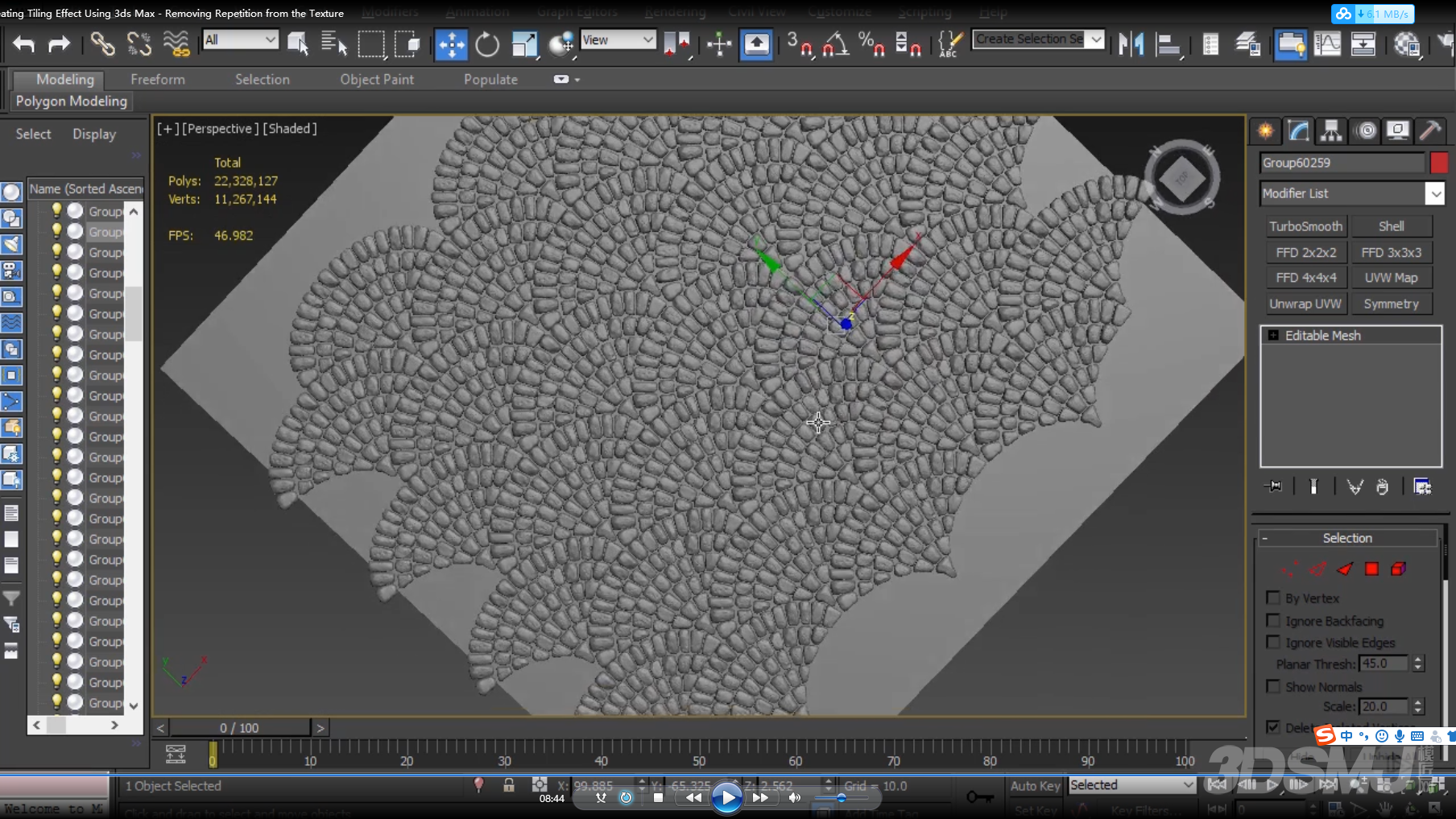Apply the TurboSmooth modifier button
The image size is (1456, 819).
(x=1306, y=226)
